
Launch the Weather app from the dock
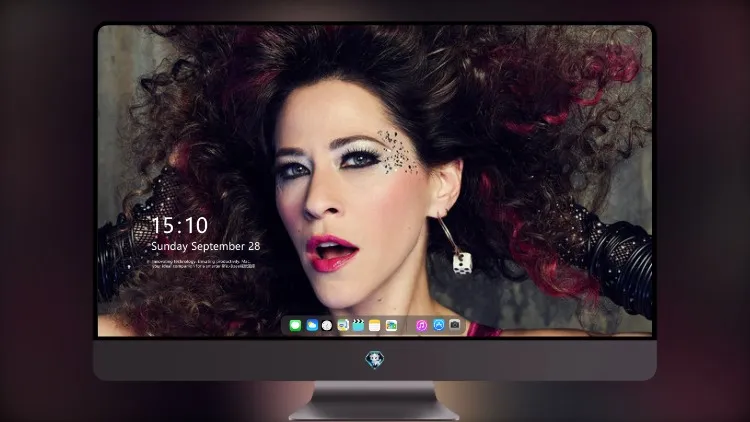click(312, 326)
